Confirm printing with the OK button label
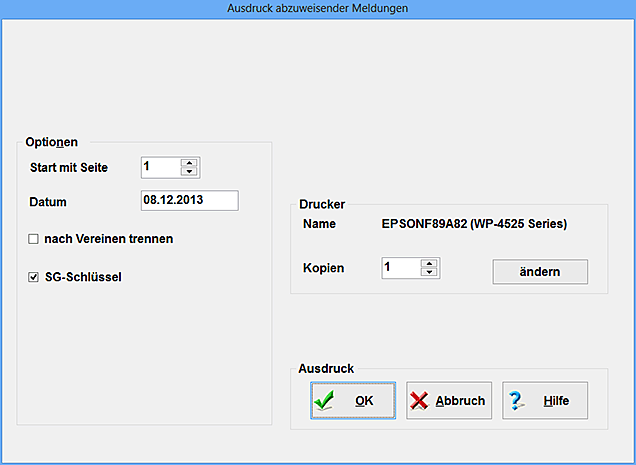Screen dimensions: 636x465 (364, 401)
